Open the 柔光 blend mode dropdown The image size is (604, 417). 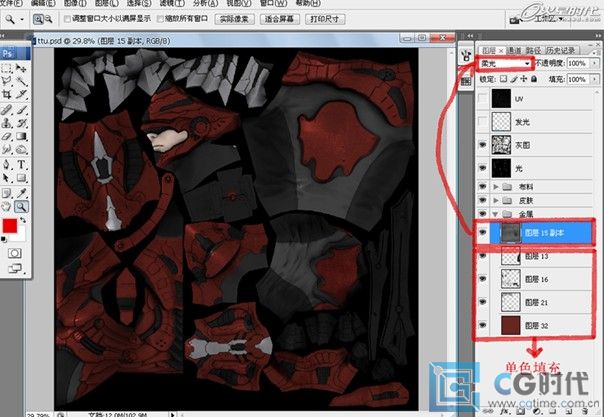[505, 63]
